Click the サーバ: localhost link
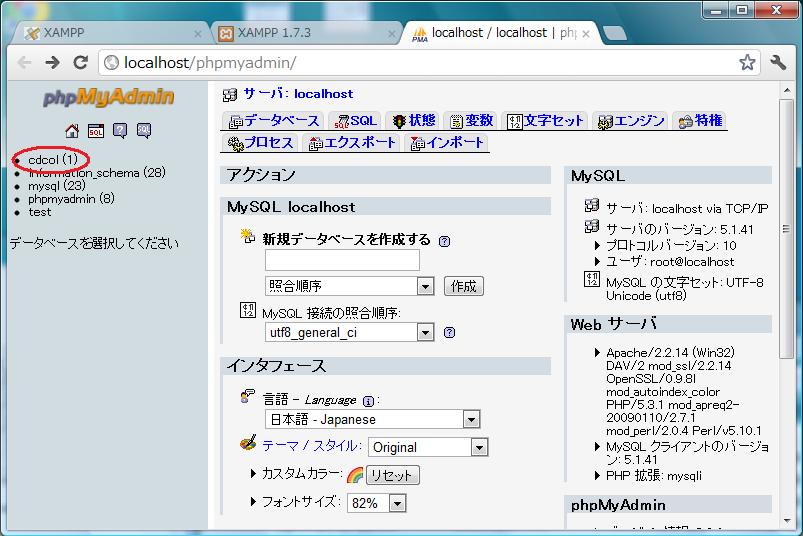803x536 pixels. click(x=298, y=94)
